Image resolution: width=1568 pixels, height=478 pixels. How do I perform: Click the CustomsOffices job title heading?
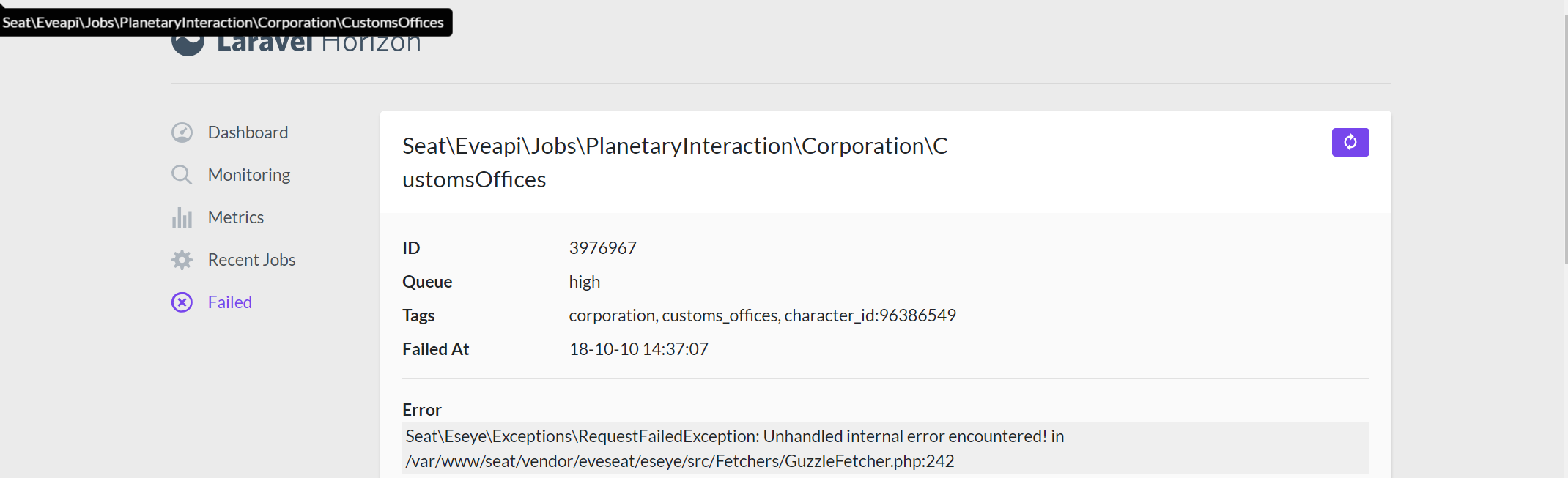675,162
